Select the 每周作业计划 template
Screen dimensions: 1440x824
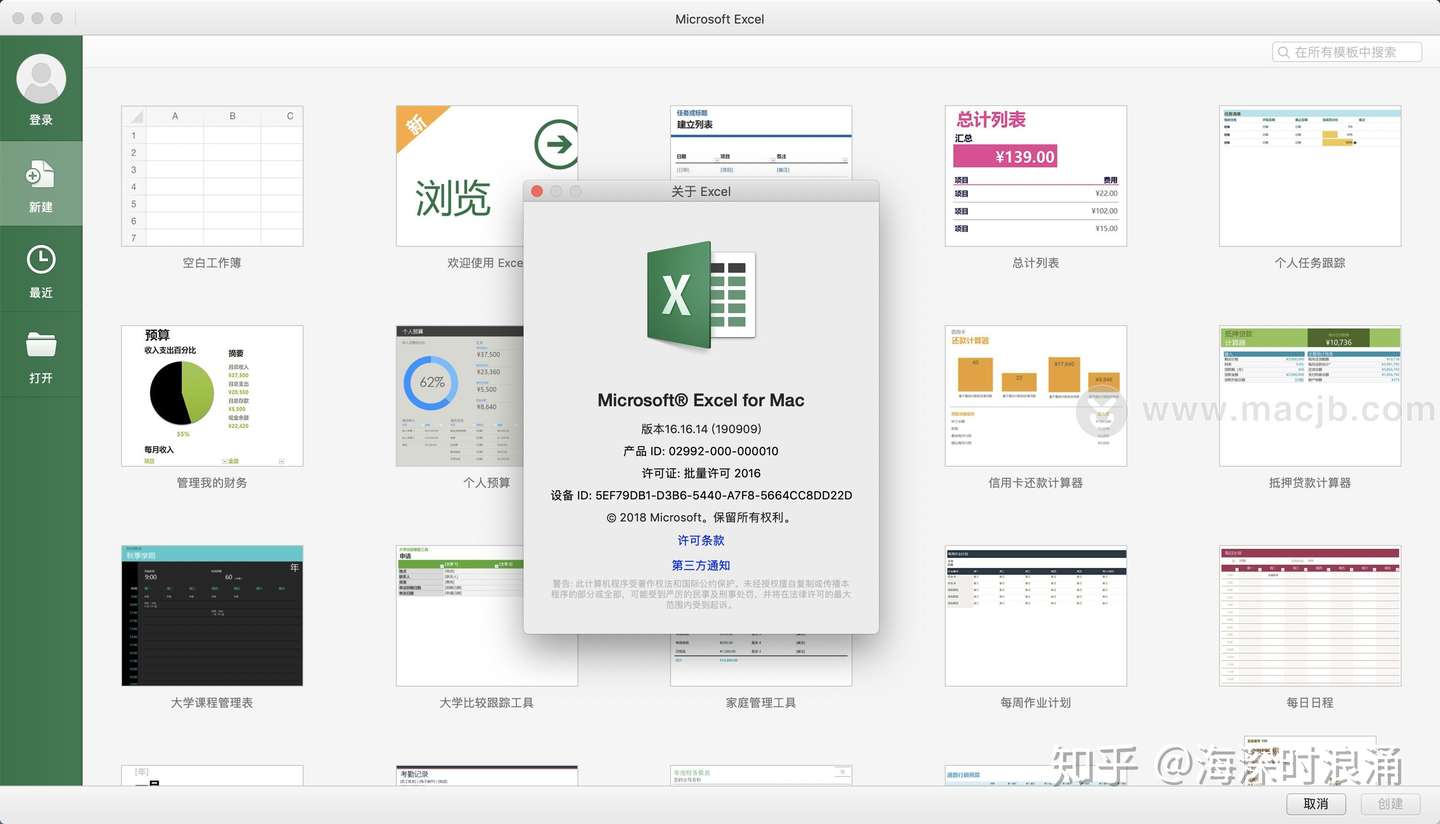click(x=1035, y=616)
